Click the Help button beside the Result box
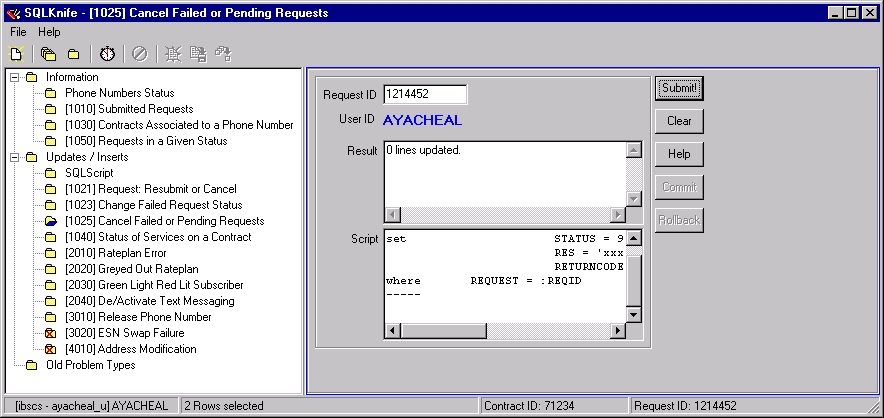 (679, 154)
